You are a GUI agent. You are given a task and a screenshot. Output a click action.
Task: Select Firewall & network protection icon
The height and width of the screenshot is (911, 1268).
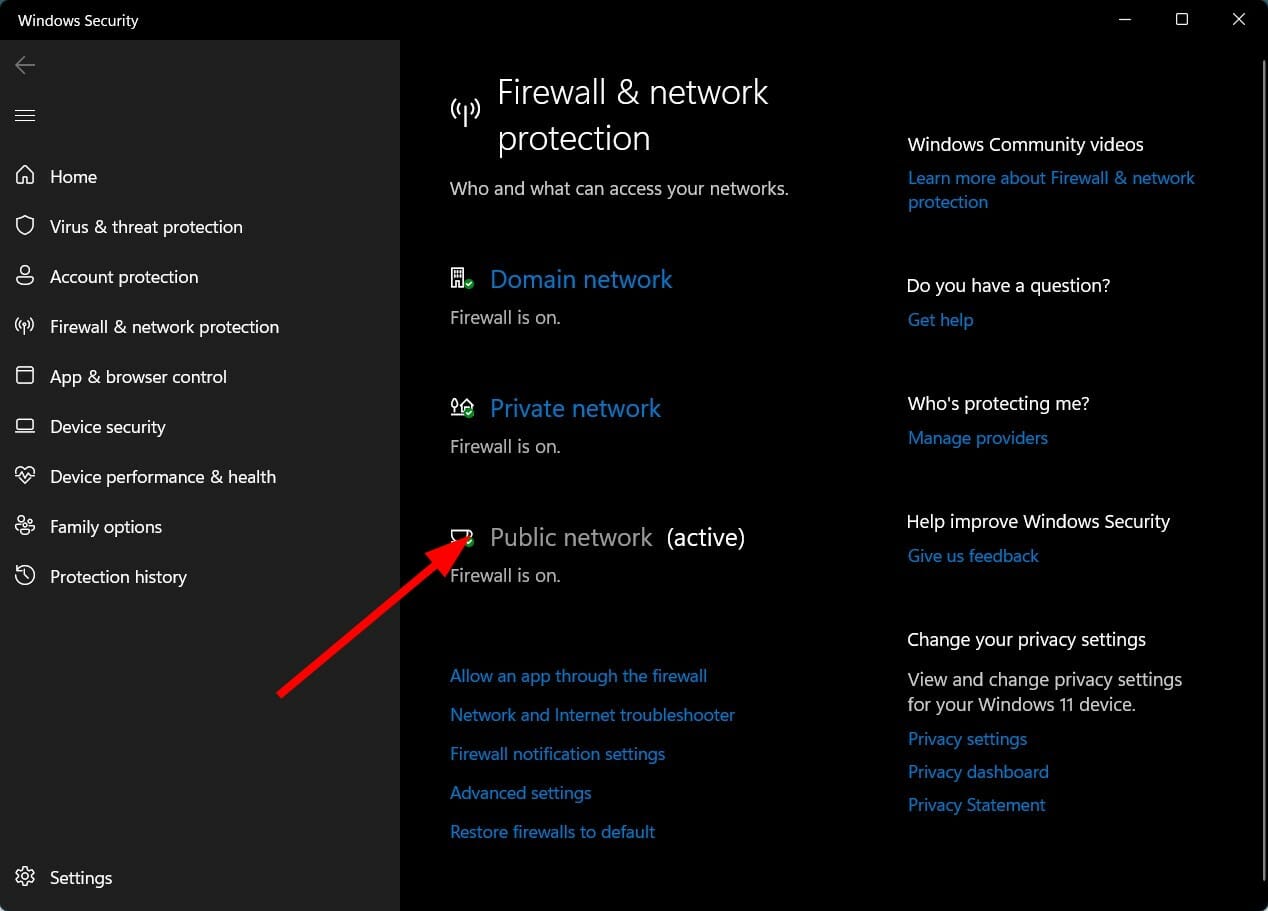tap(25, 326)
